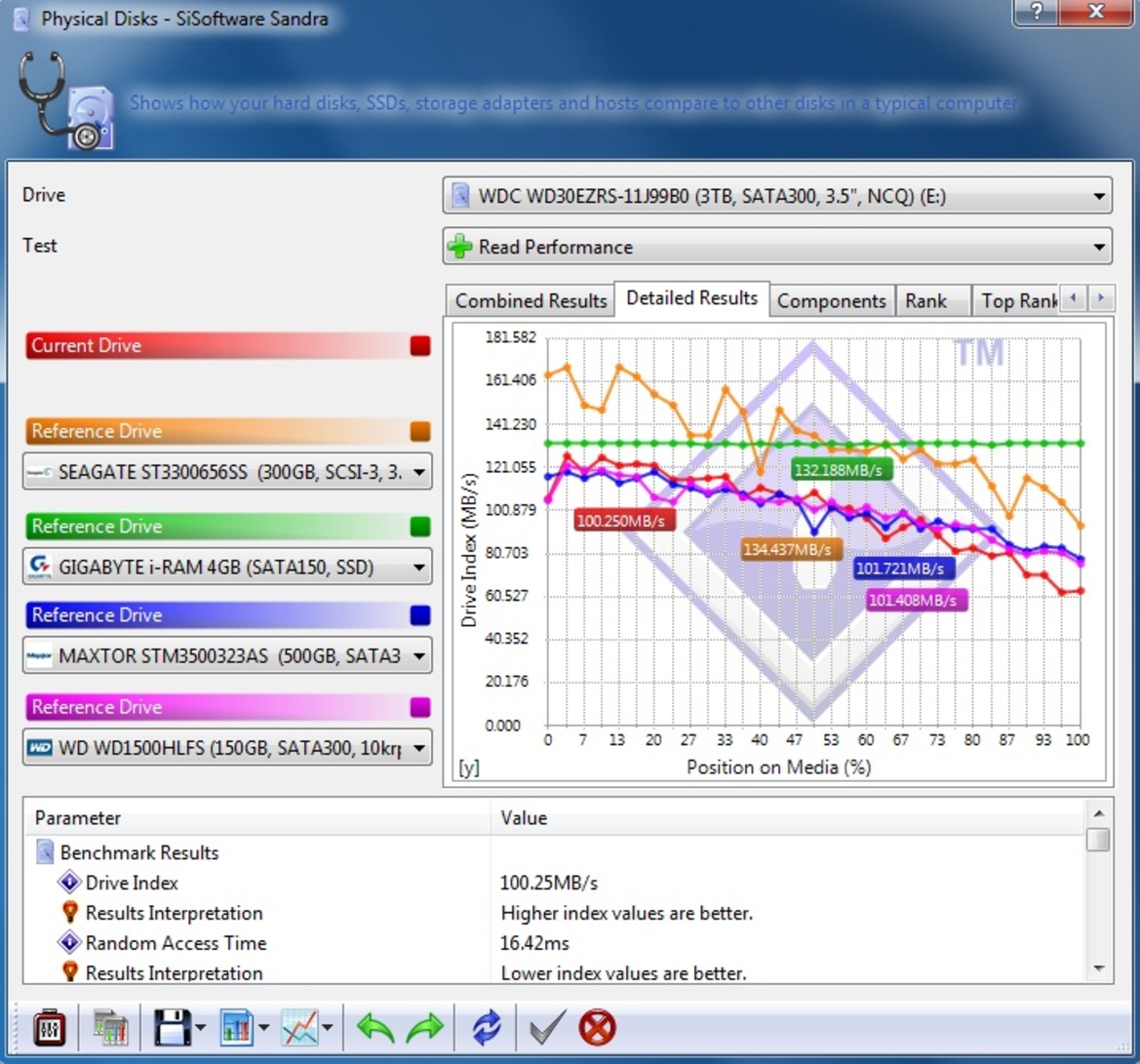Select the Benchmark Results tree row
This screenshot has height=1064, width=1140.
(556, 851)
